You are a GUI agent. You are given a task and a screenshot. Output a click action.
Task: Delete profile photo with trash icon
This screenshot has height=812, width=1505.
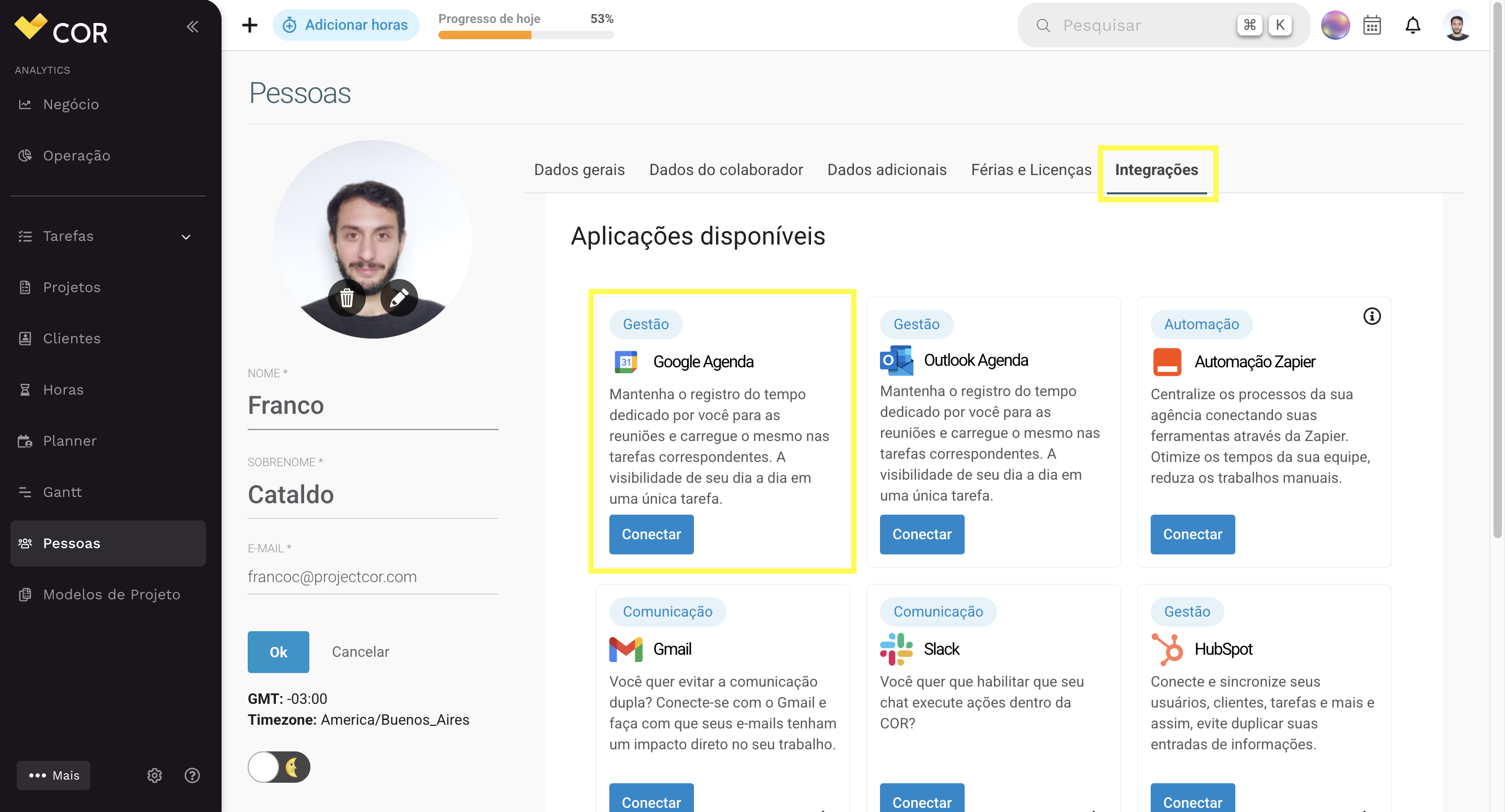[x=347, y=298]
